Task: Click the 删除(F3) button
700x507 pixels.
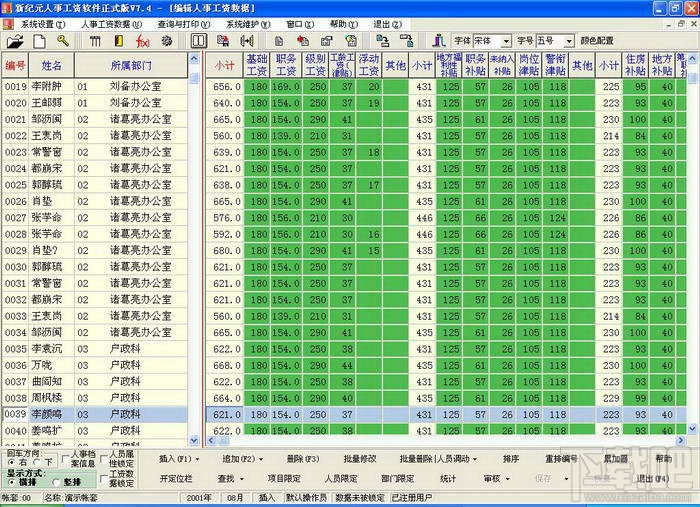Action: click(303, 459)
